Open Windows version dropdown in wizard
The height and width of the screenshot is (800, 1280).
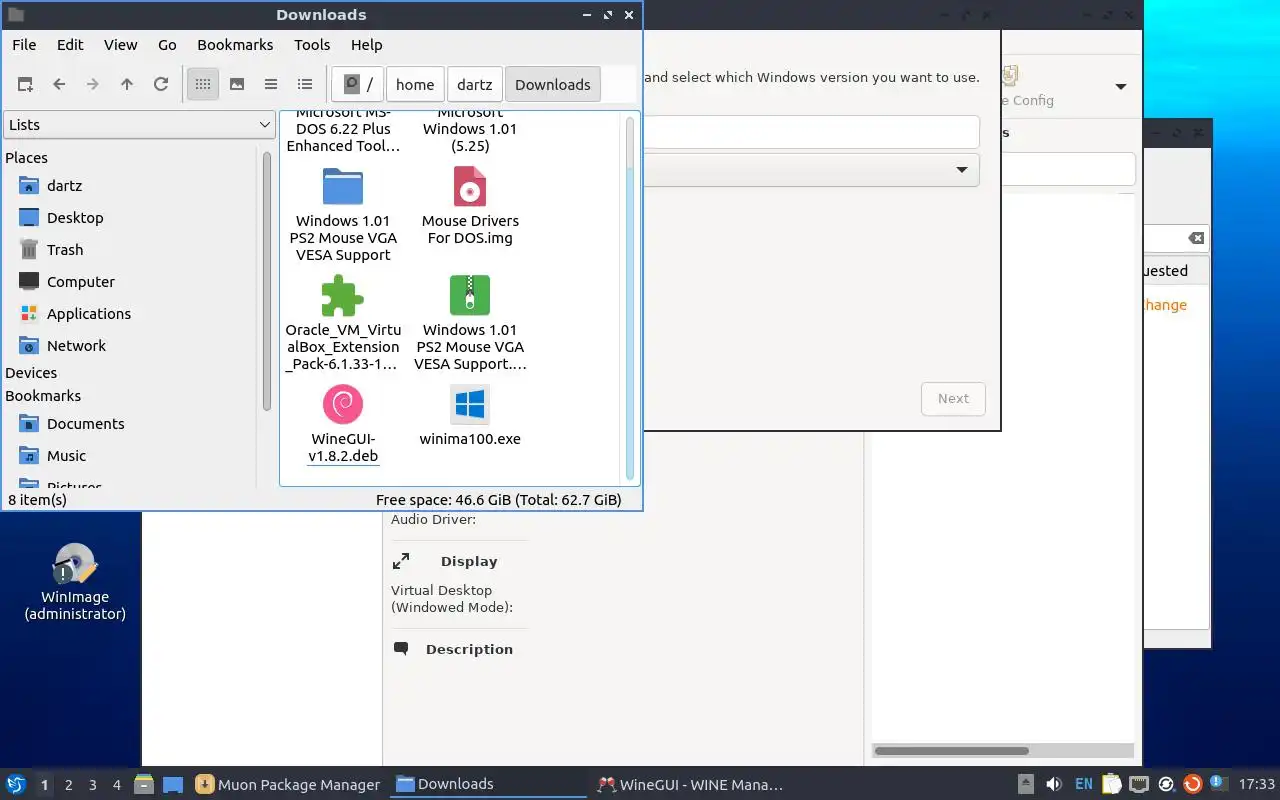[812, 170]
